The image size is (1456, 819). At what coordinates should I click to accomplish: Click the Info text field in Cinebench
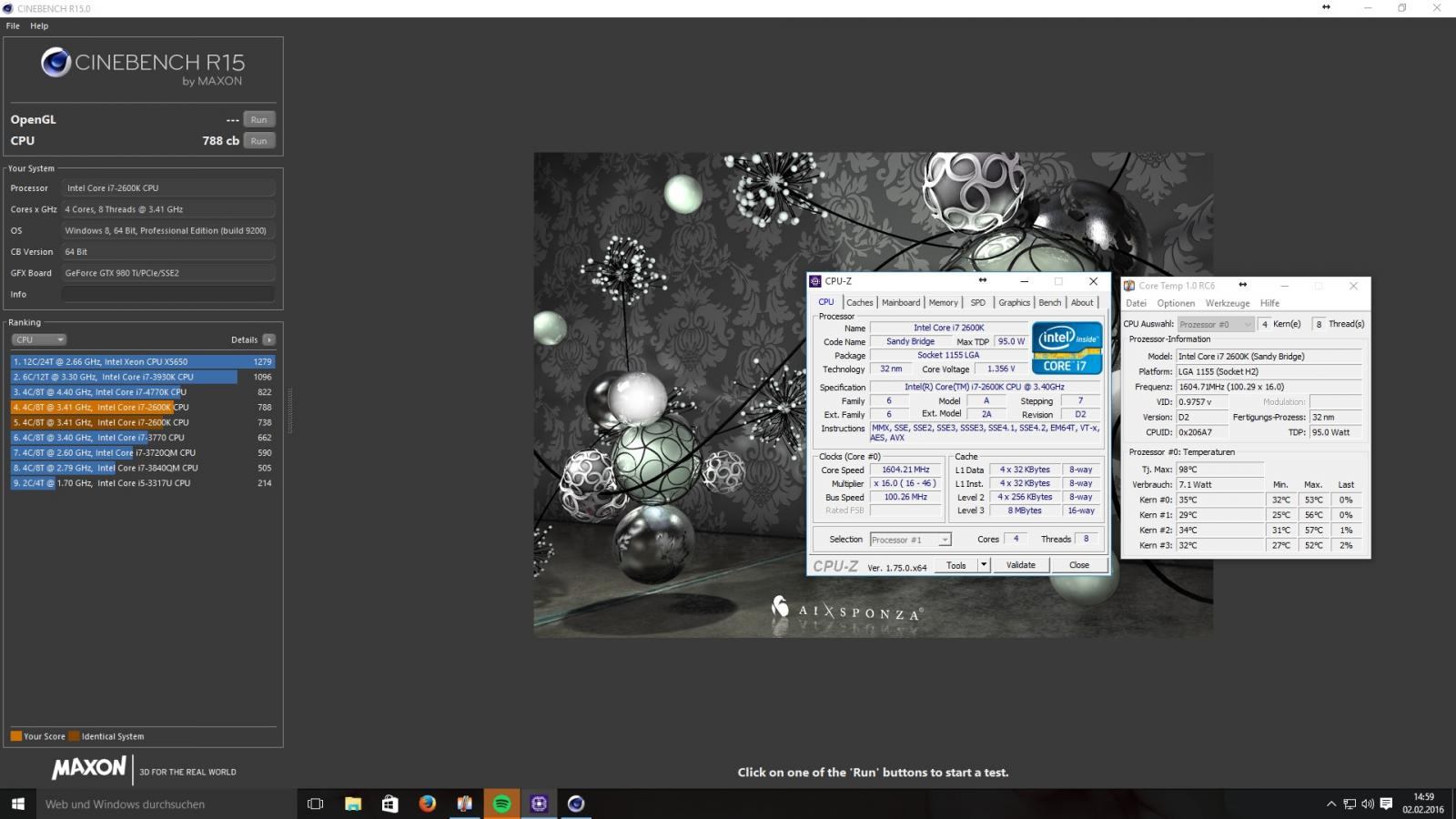coord(168,294)
